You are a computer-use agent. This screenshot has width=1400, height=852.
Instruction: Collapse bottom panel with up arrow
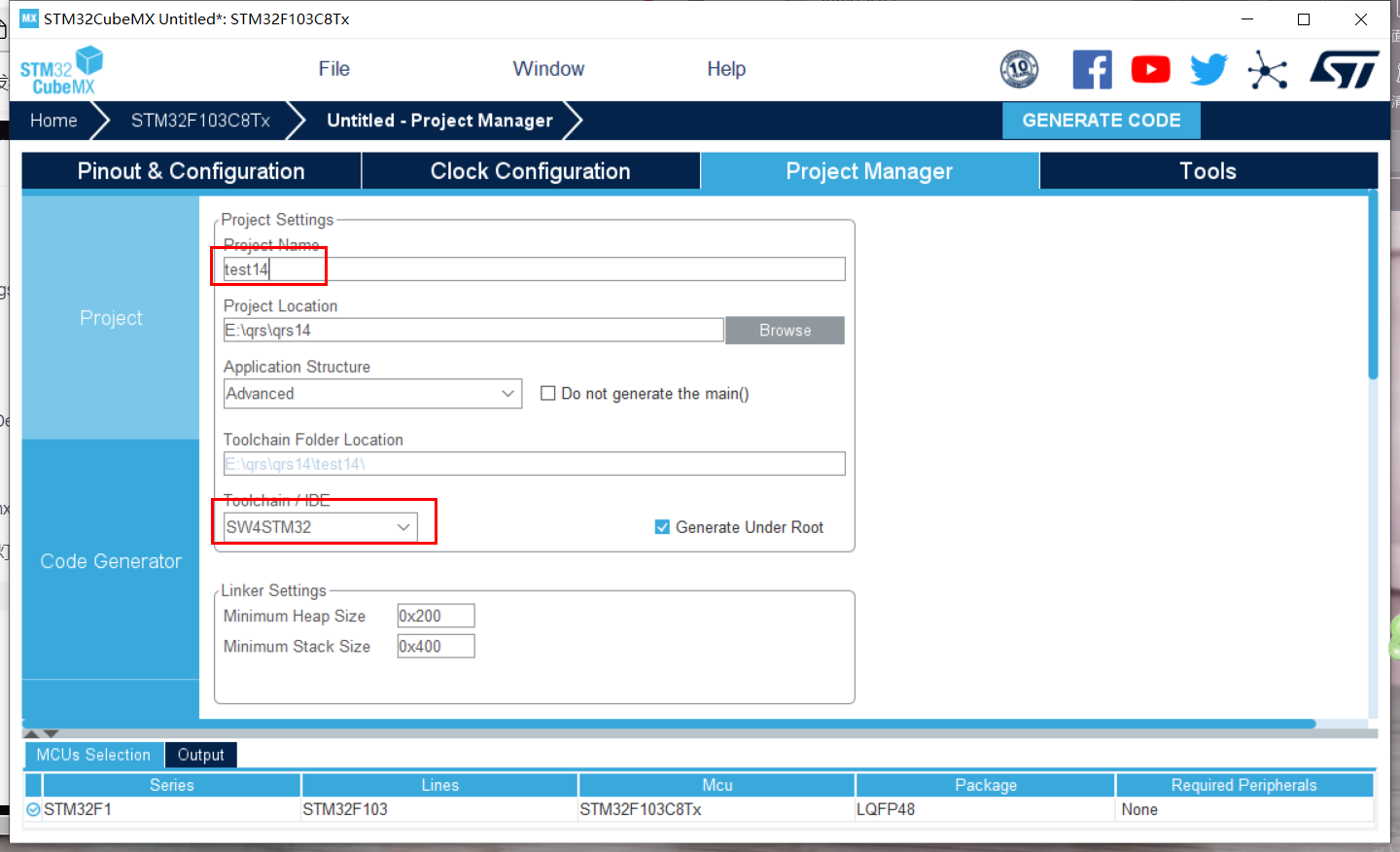pos(31,733)
